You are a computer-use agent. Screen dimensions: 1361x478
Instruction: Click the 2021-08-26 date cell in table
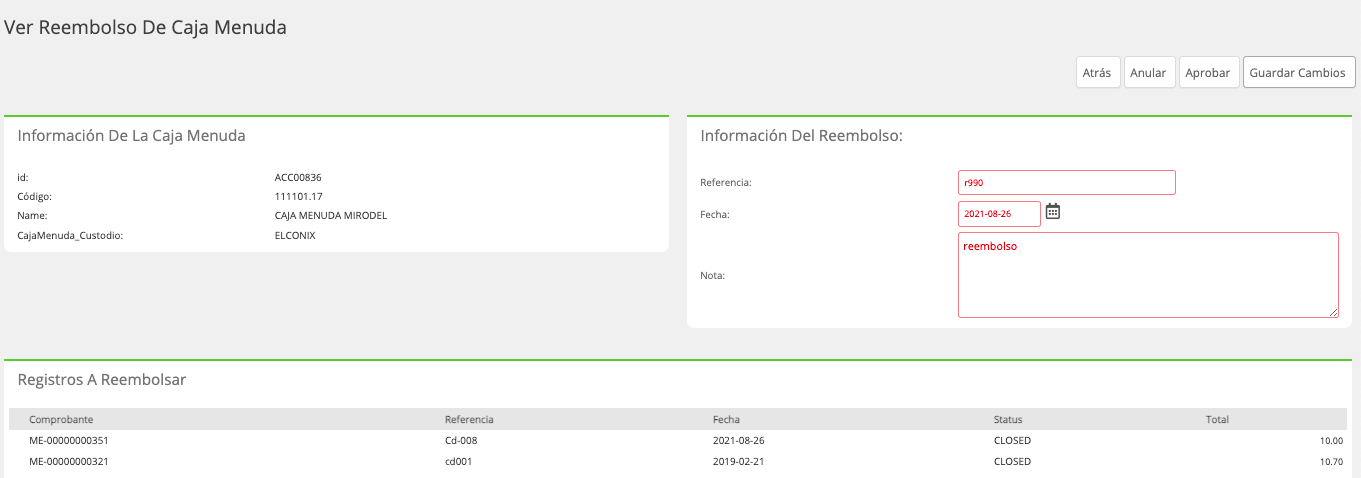pyautogui.click(x=739, y=440)
